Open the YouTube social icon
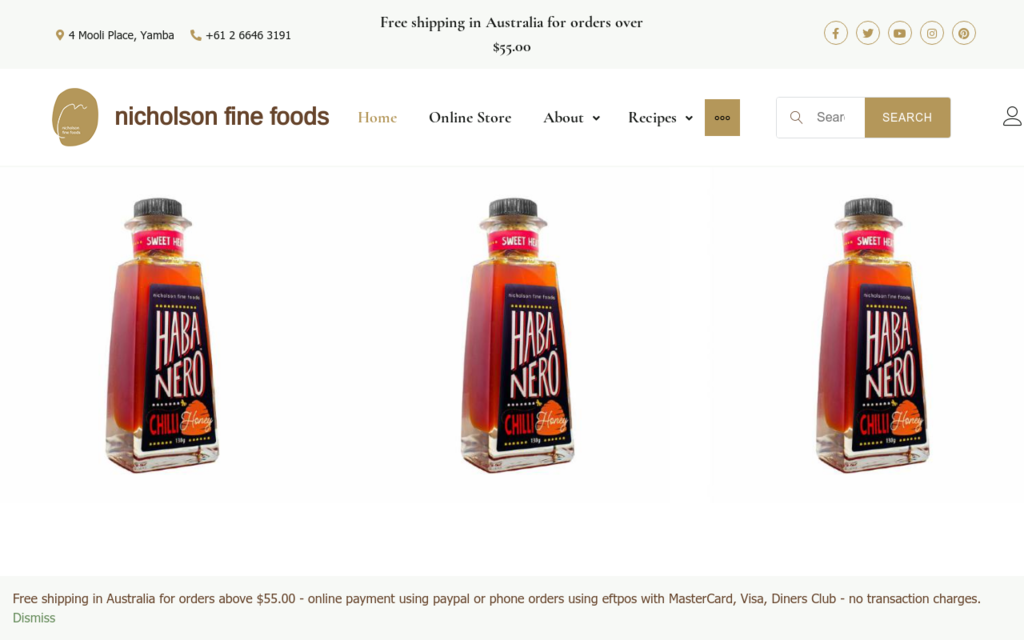The image size is (1024, 640). [900, 34]
